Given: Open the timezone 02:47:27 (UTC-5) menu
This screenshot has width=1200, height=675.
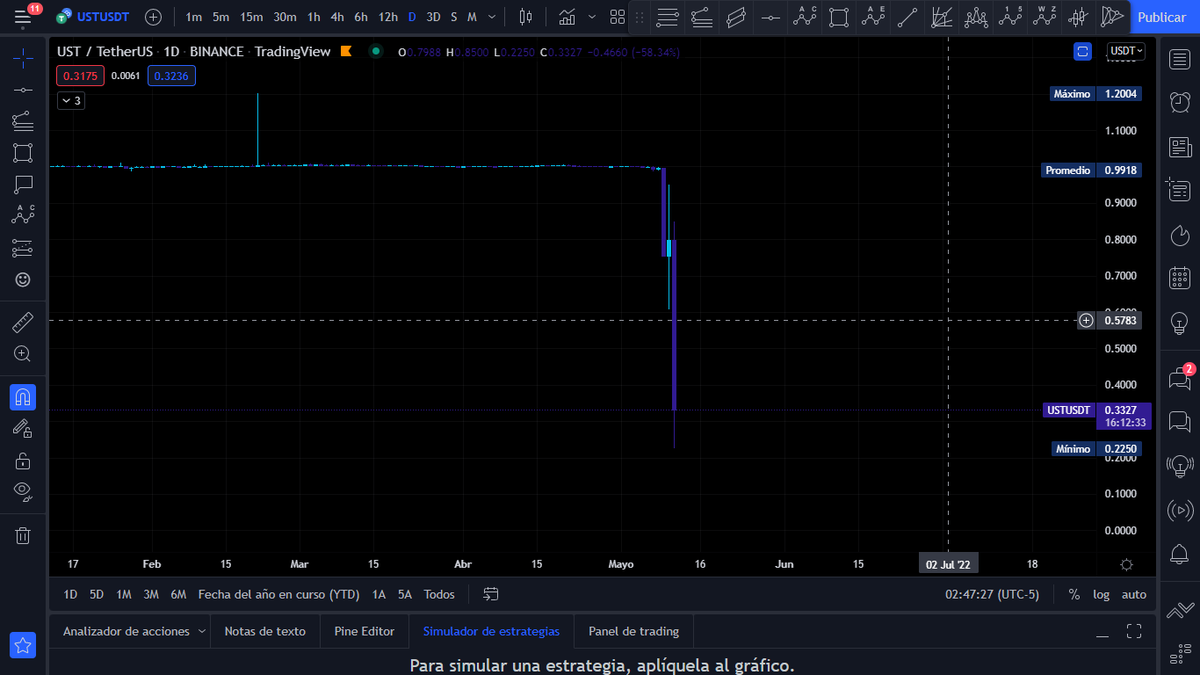Looking at the screenshot, I should [992, 594].
